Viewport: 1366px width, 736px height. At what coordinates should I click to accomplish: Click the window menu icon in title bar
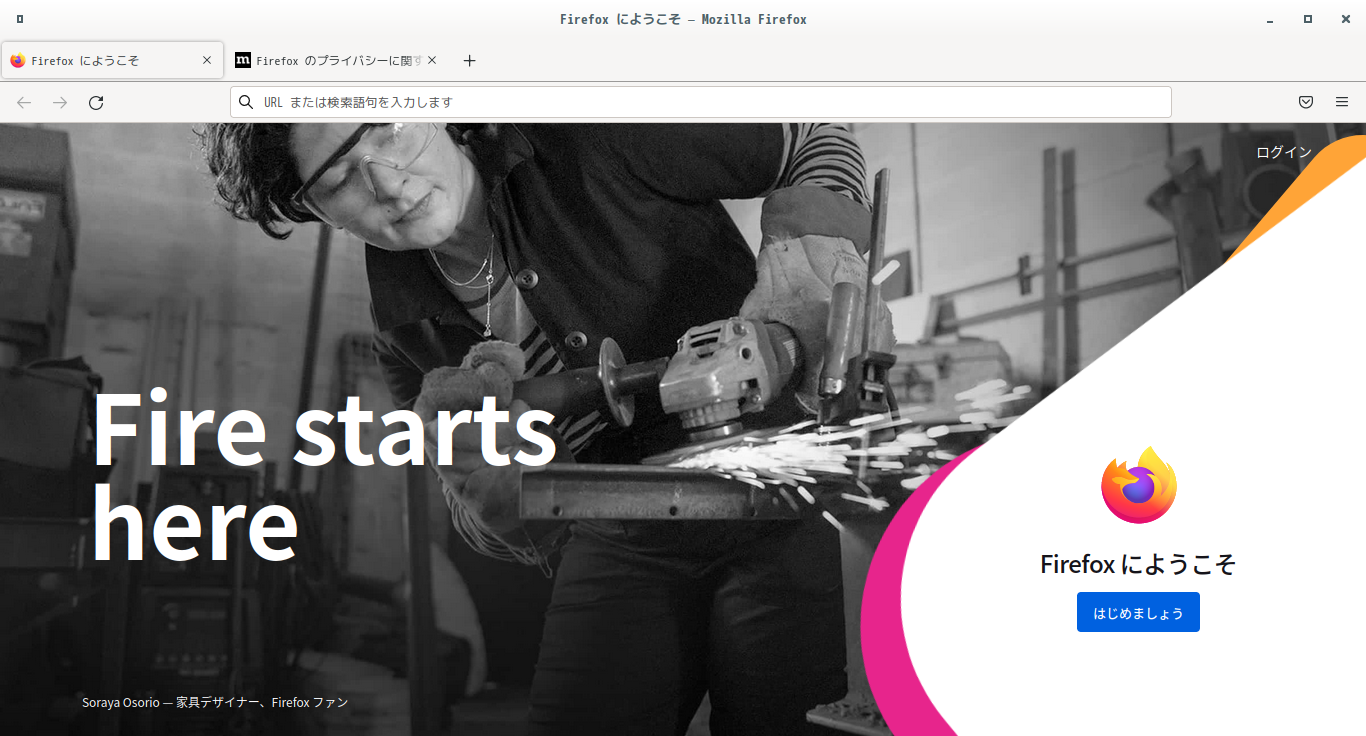pyautogui.click(x=20, y=19)
